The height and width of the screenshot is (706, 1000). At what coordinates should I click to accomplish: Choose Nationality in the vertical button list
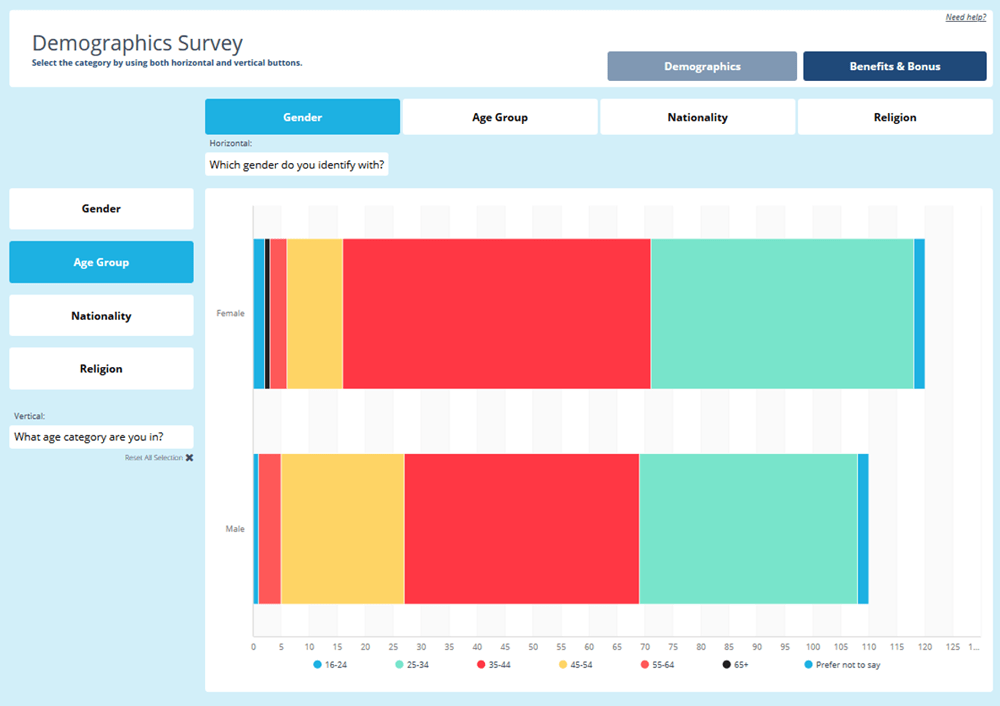click(x=101, y=316)
